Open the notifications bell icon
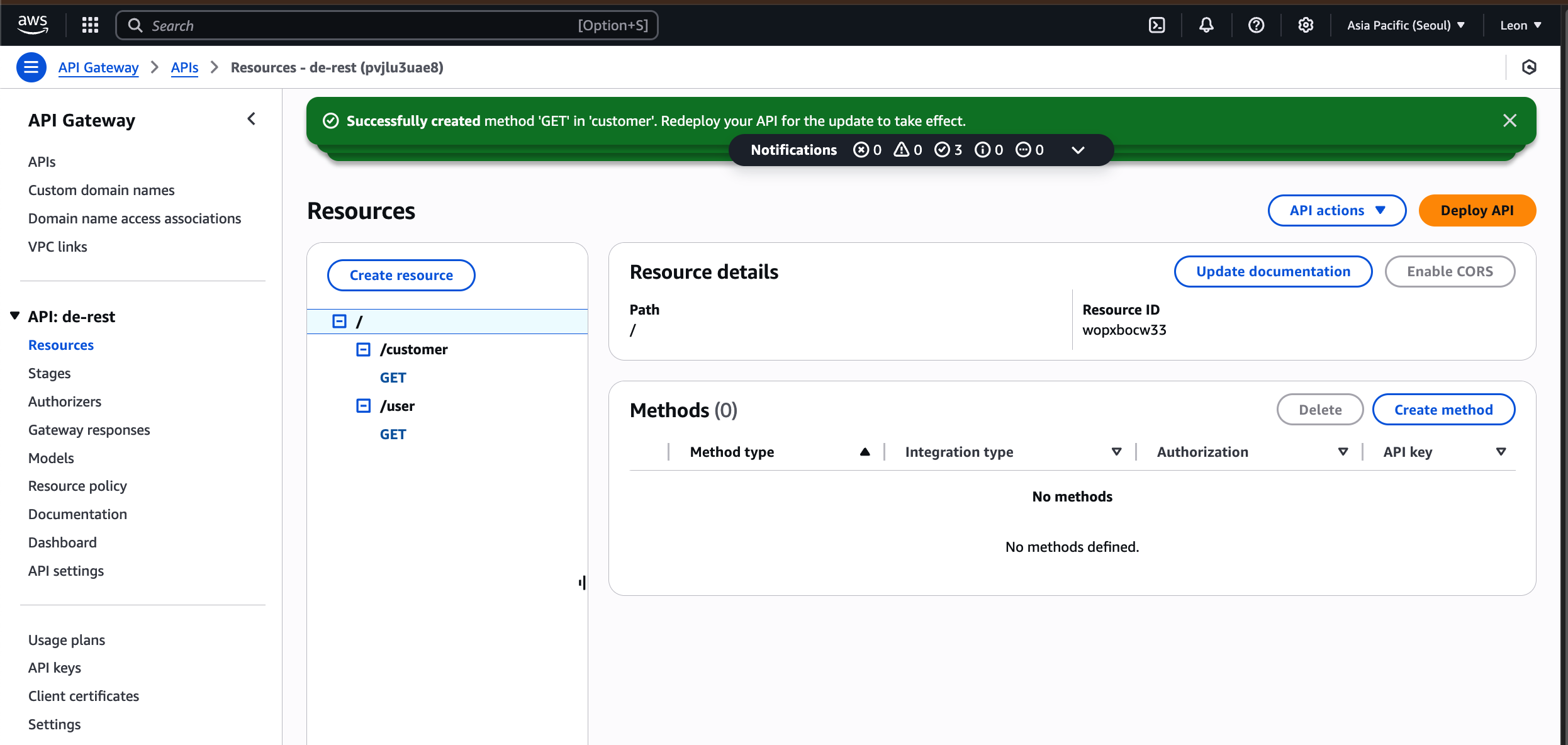 [1206, 25]
